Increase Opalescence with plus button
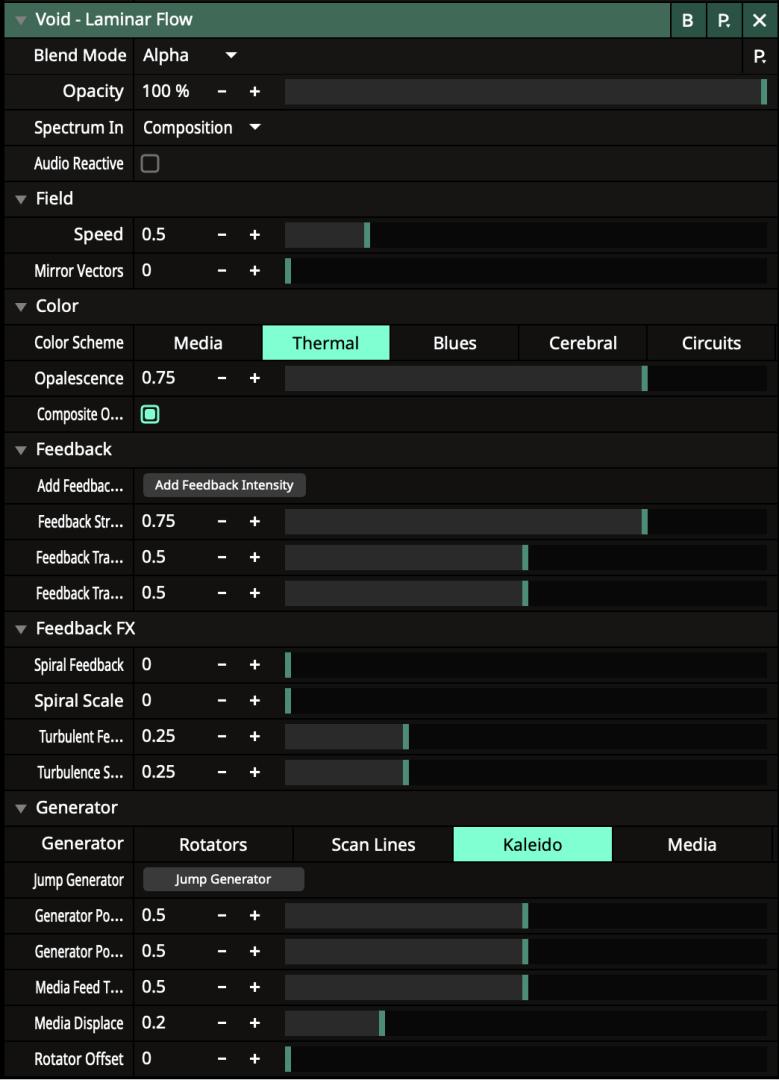Image resolution: width=779 pixels, height=1080 pixels. (255, 378)
